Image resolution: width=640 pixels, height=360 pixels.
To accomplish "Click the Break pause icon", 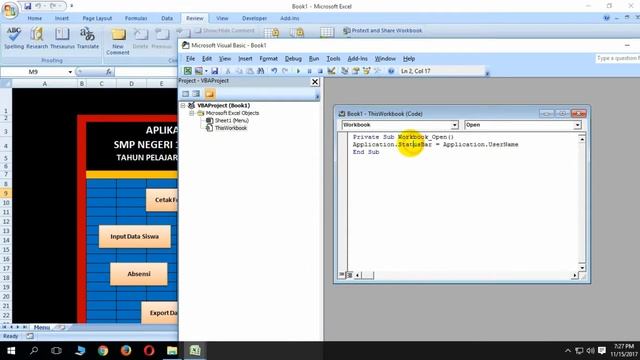I will pos(309,71).
